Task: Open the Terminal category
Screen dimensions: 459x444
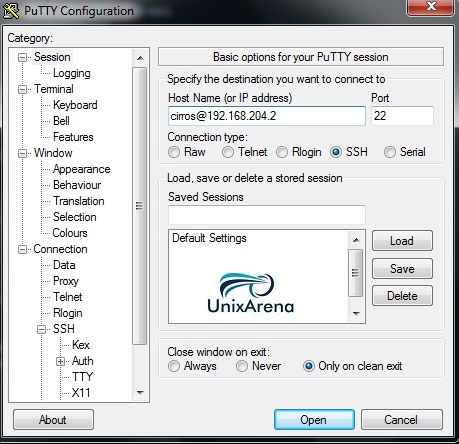Action: pos(54,89)
